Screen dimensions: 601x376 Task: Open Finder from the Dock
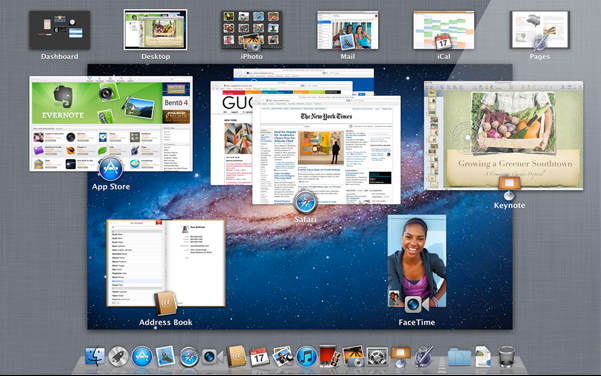(x=95, y=356)
